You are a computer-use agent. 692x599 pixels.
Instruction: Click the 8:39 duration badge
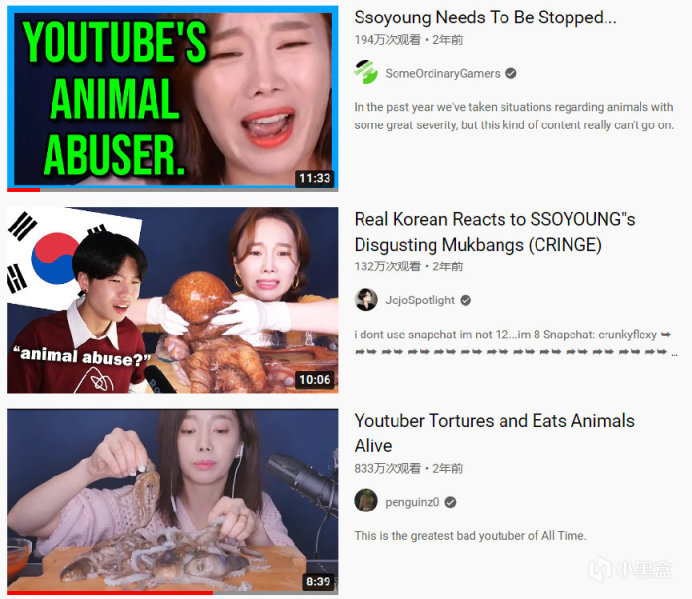318,581
